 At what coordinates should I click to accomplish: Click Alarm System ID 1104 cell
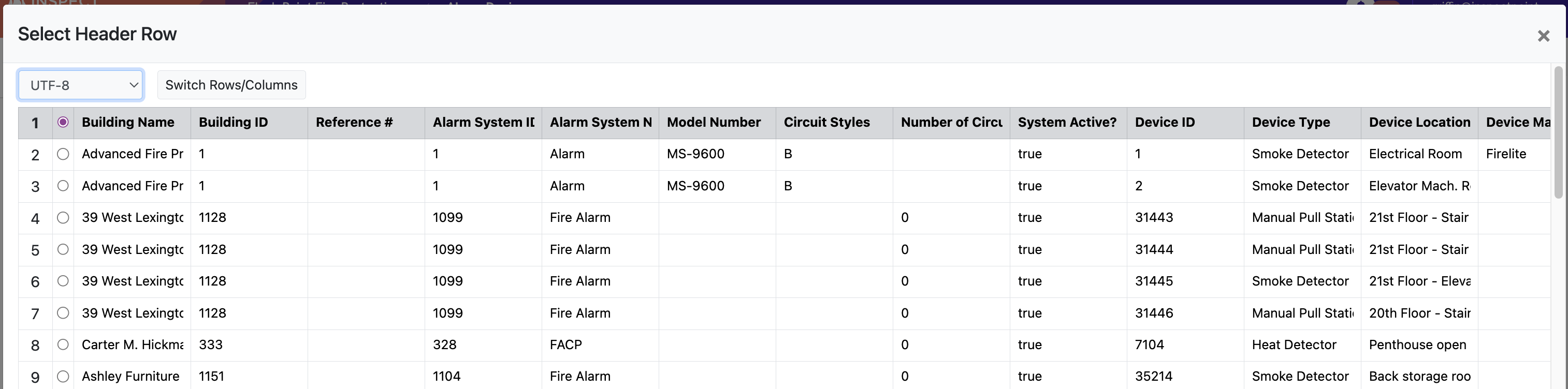(483, 376)
